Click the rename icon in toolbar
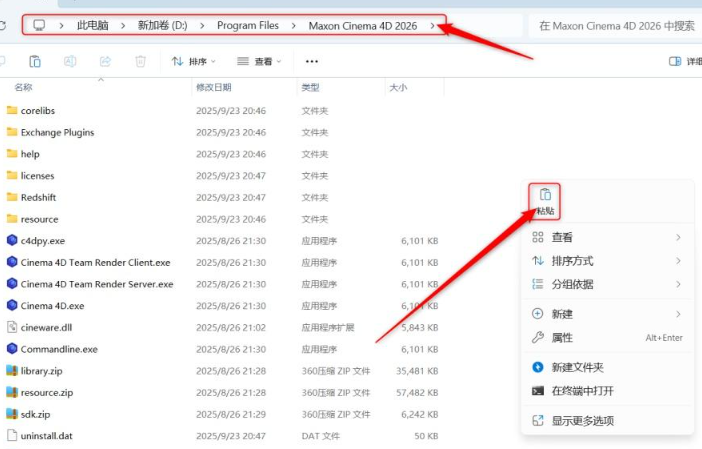 pos(70,61)
